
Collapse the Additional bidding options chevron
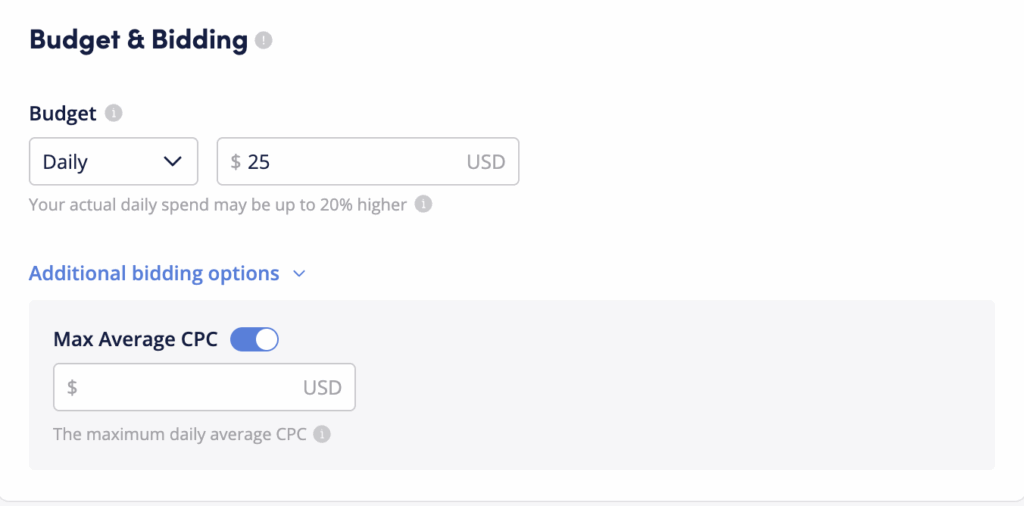pyautogui.click(x=299, y=274)
